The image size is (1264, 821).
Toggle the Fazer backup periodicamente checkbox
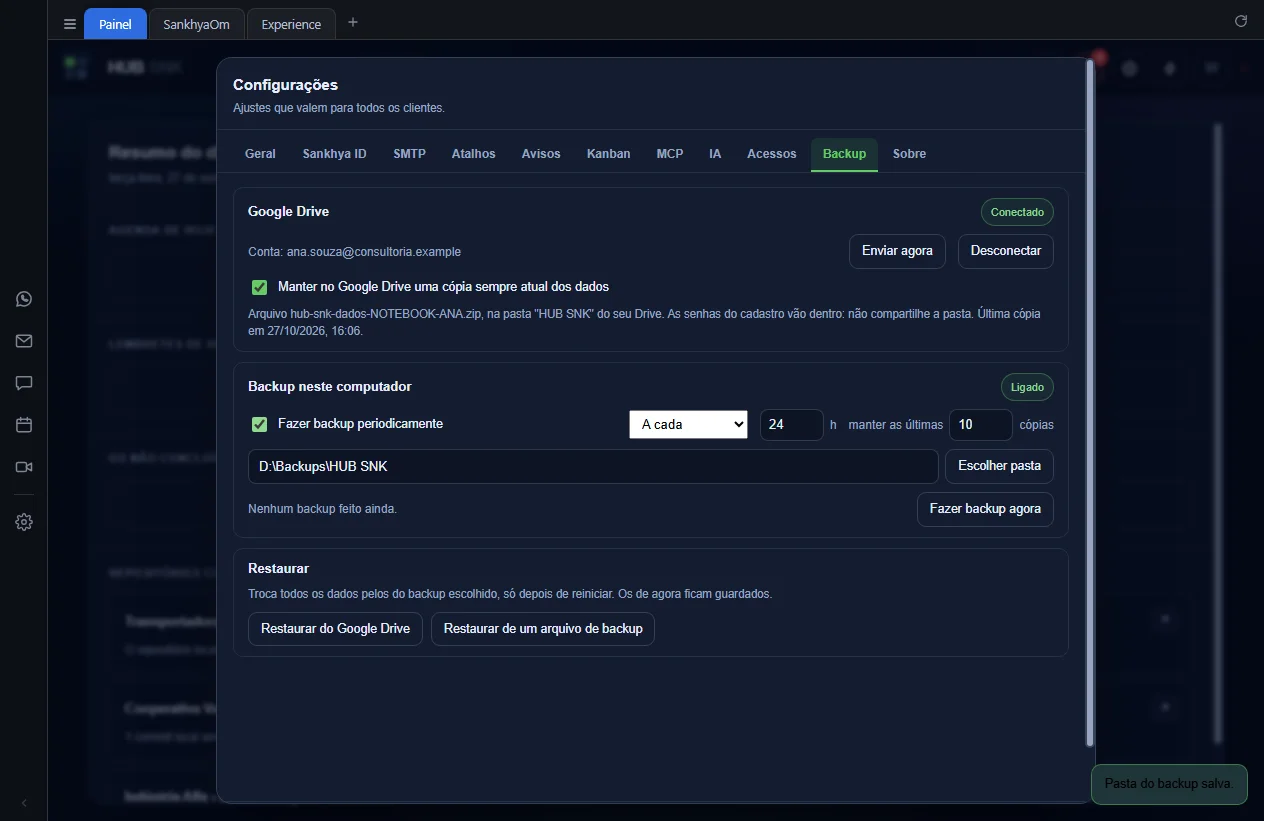point(260,424)
